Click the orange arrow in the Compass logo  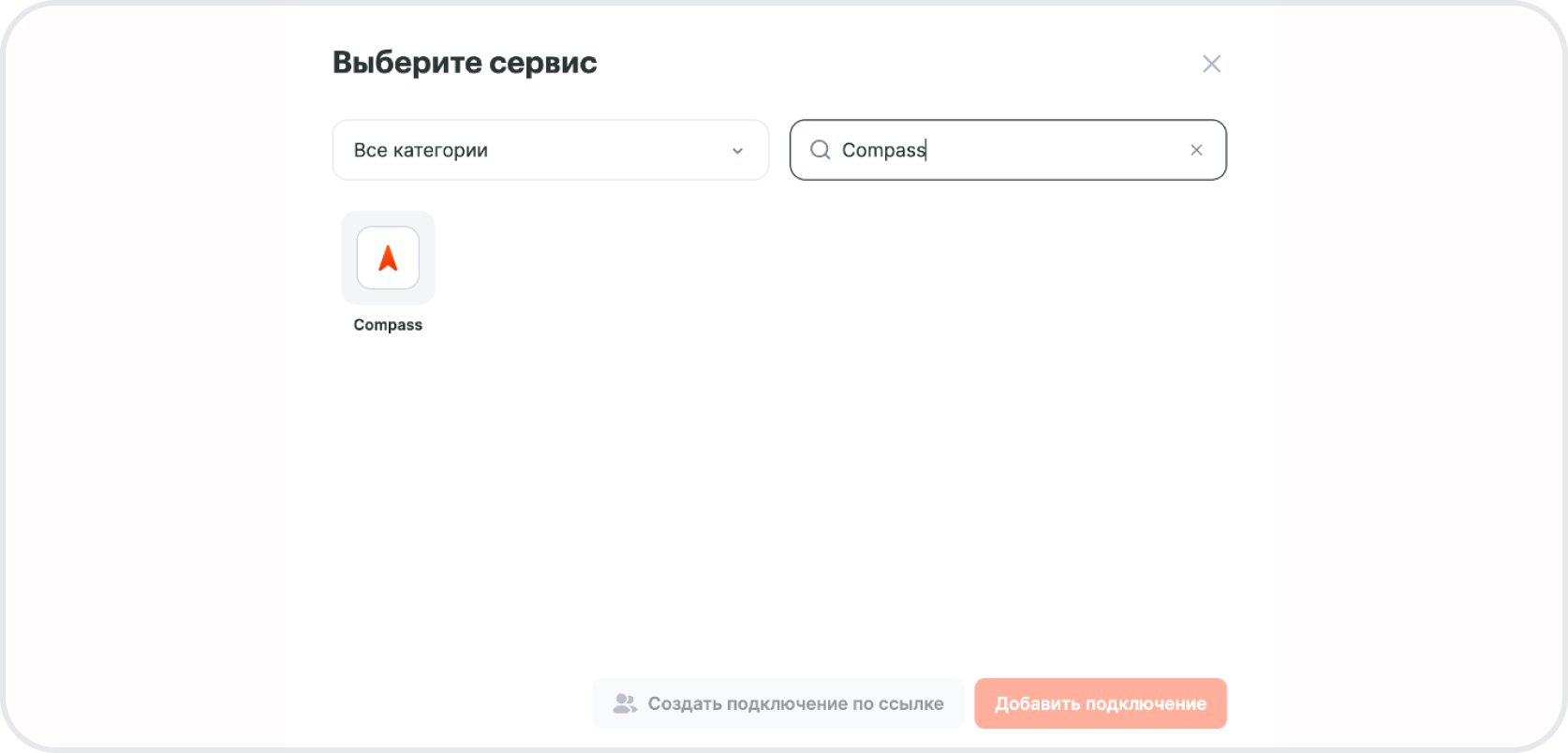[388, 258]
